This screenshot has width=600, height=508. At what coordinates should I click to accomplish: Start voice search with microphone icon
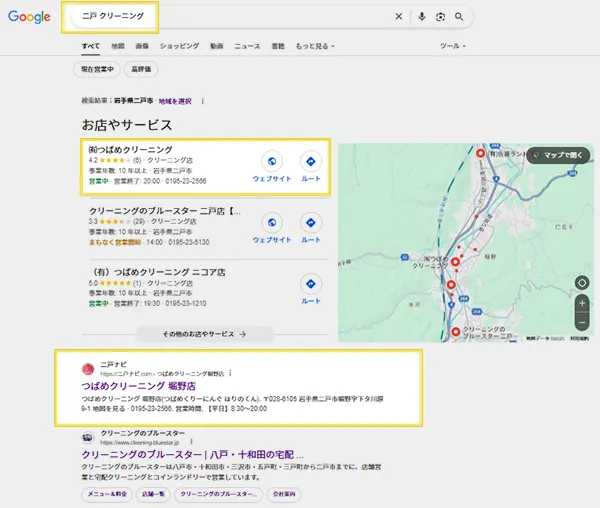coord(422,16)
